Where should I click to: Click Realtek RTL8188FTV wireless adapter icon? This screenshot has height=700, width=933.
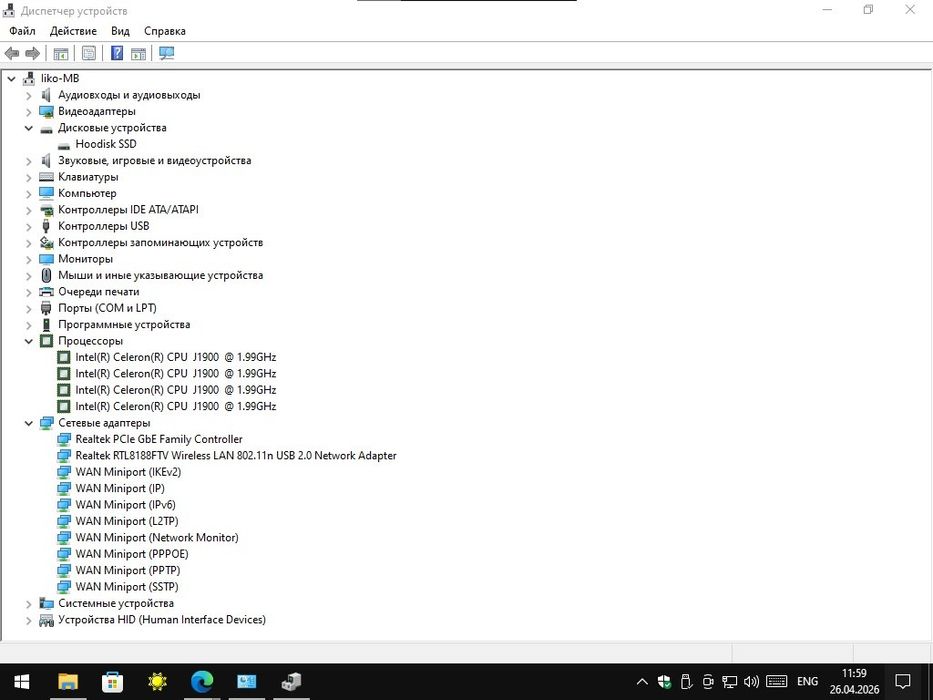point(64,455)
